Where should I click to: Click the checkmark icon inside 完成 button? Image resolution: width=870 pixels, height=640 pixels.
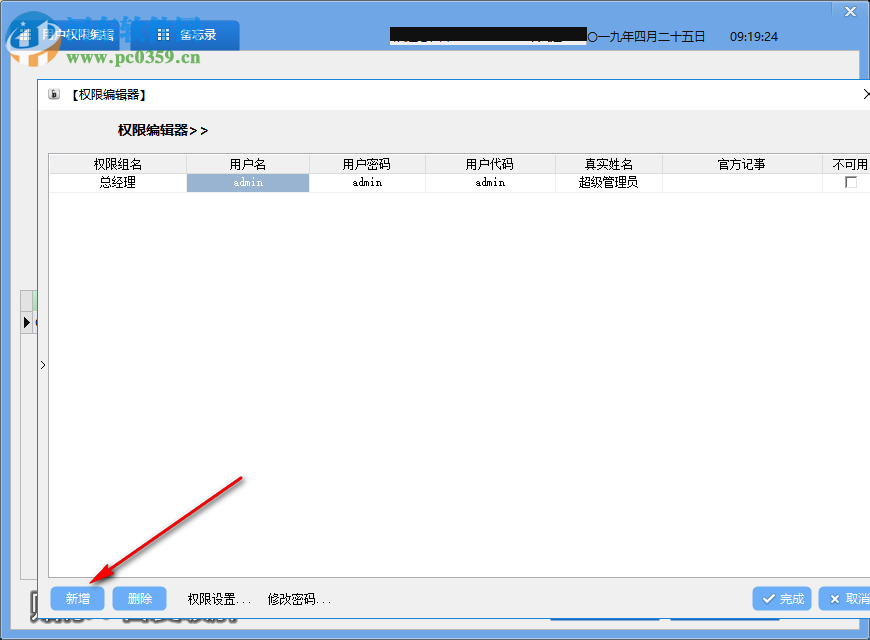768,598
